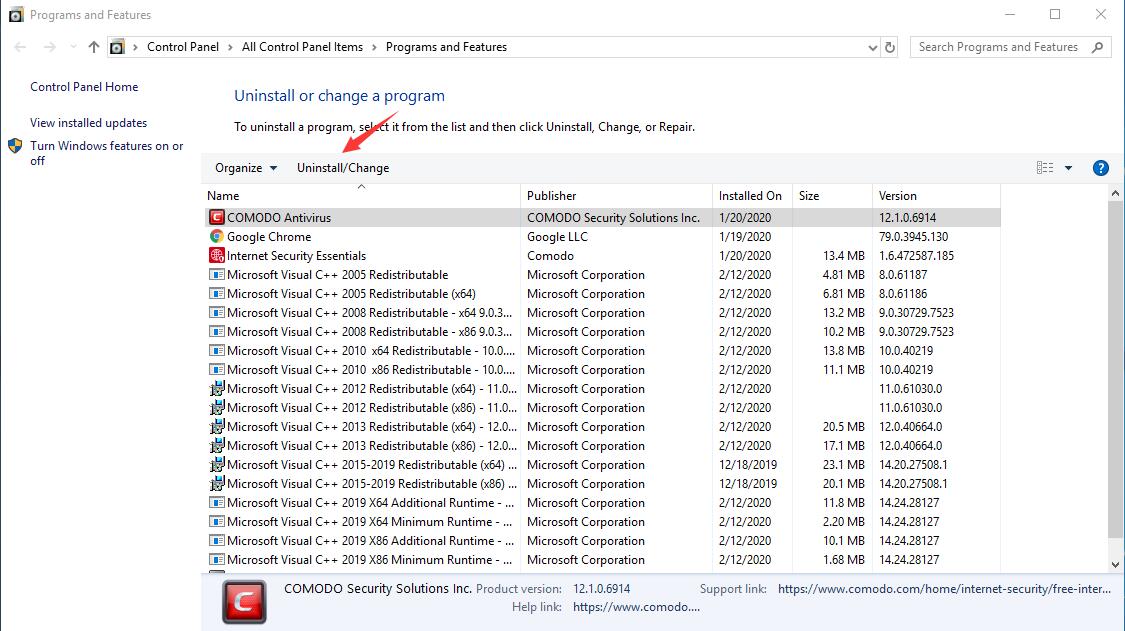Click icon of Visual C++ 2010 x64 Redistributable
This screenshot has width=1125, height=631.
217,350
